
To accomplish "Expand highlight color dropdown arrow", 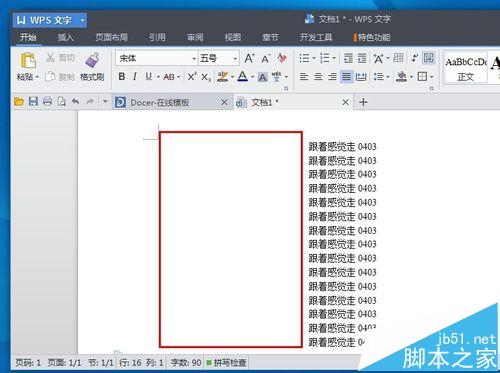I will [232, 77].
